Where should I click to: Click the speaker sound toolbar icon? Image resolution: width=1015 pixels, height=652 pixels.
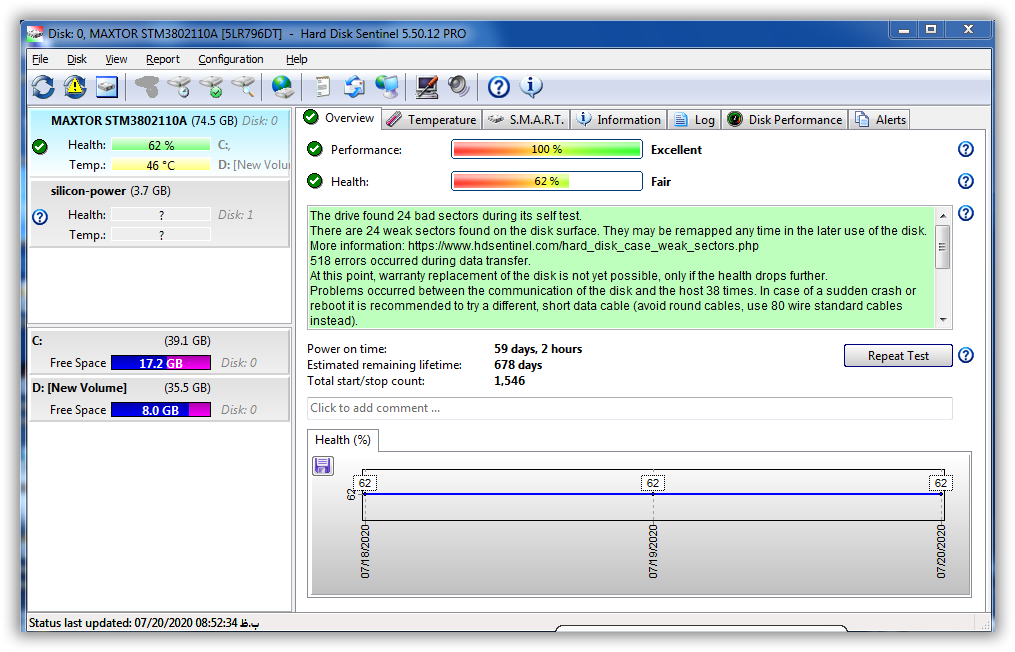[x=459, y=87]
